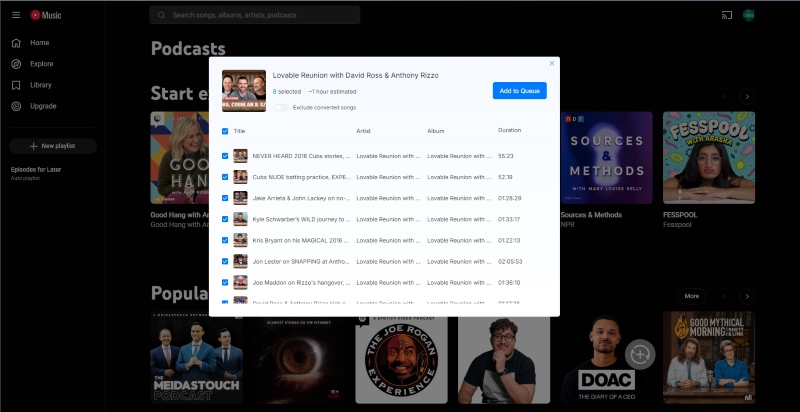The image size is (800, 412).
Task: Uncheck Jake Arrieta & John Lackey episode
Action: 225,198
